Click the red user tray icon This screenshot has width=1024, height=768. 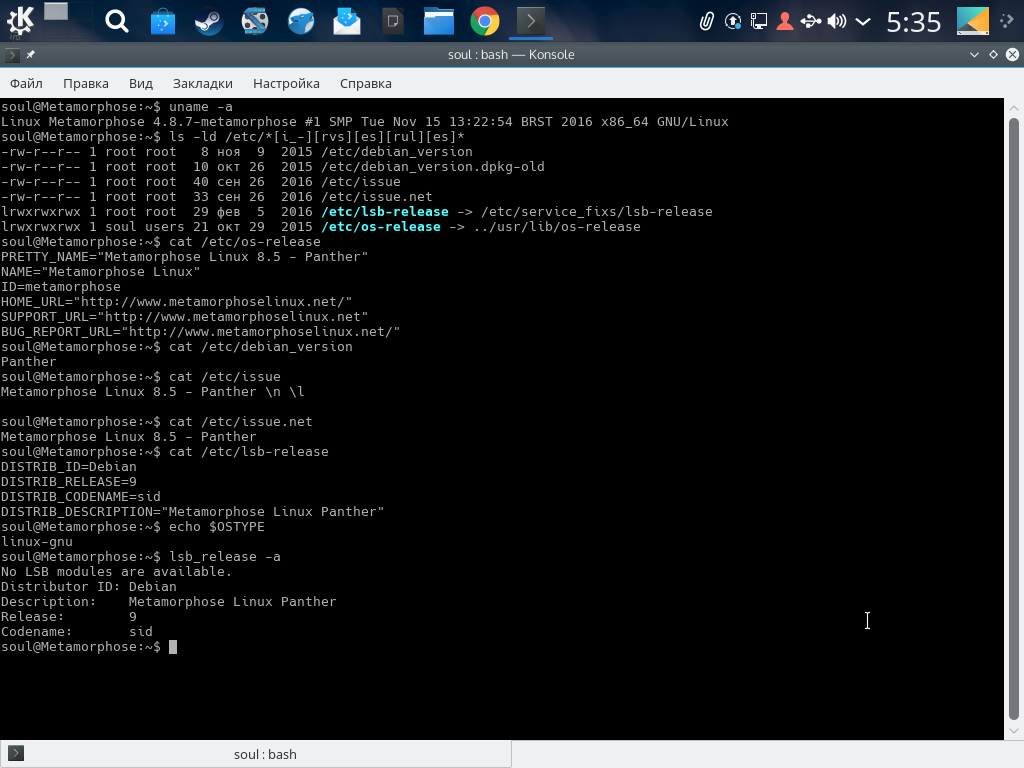click(x=785, y=22)
